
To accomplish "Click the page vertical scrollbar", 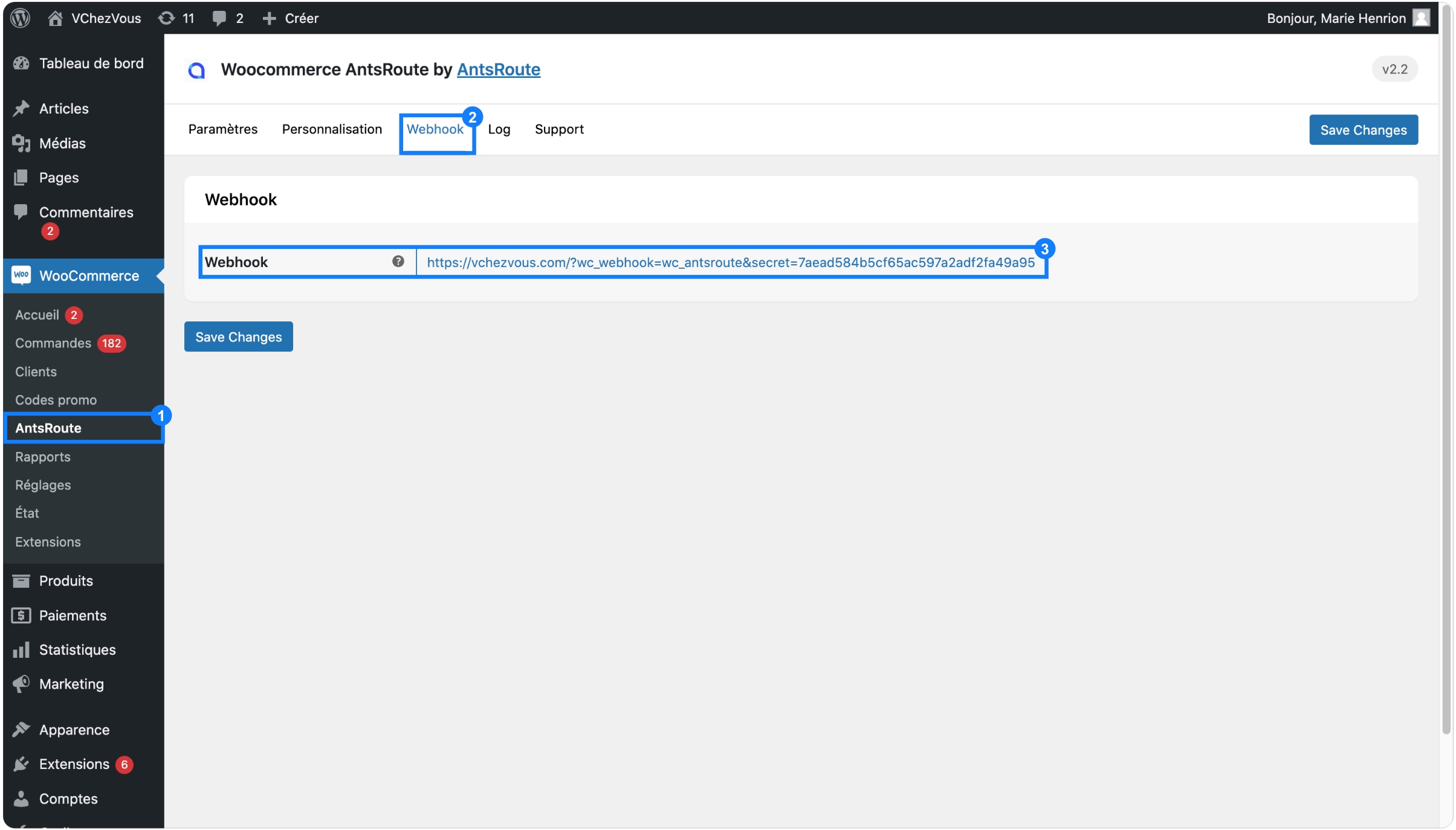I will click(1446, 368).
